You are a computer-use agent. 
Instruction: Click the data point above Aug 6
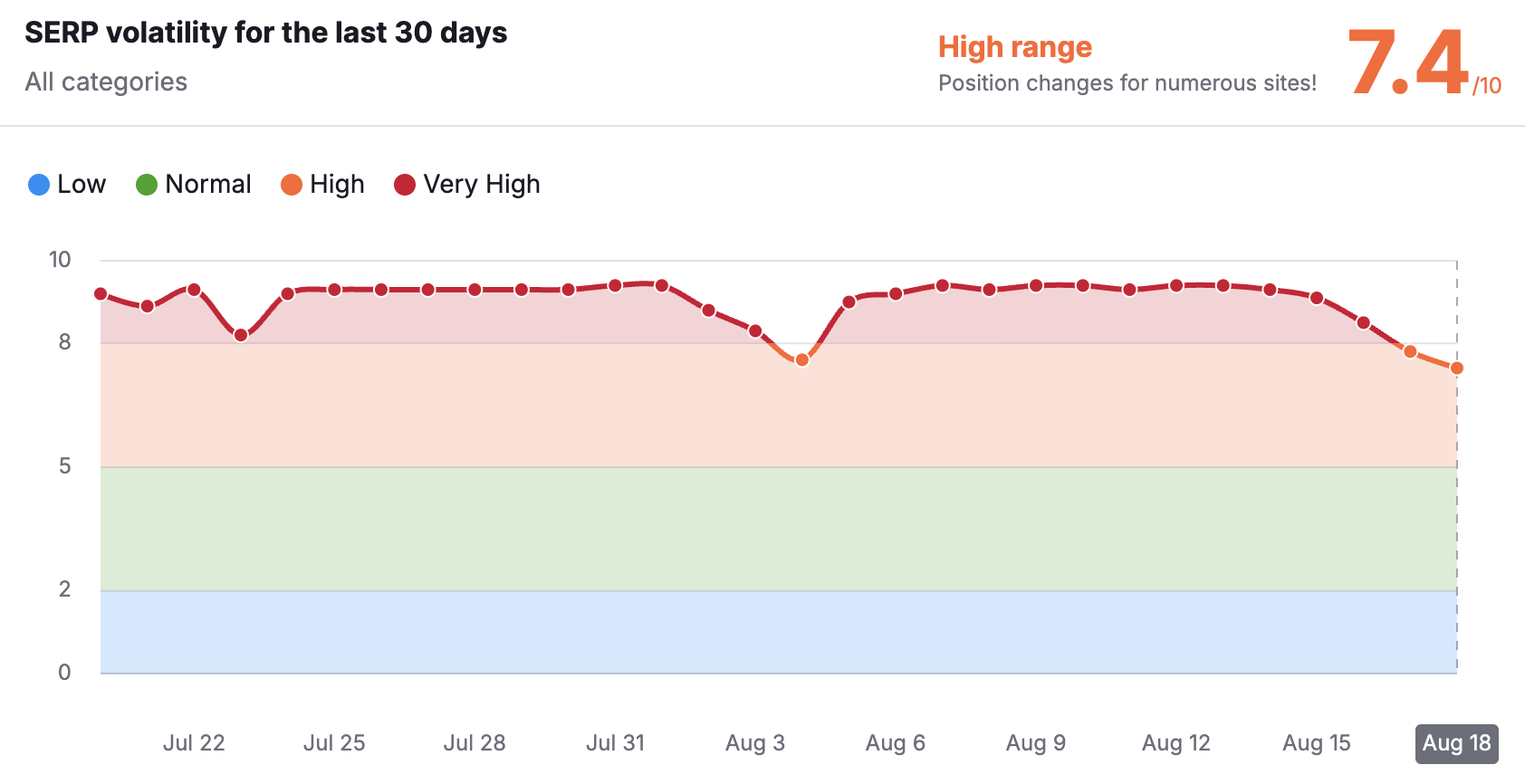tap(896, 294)
